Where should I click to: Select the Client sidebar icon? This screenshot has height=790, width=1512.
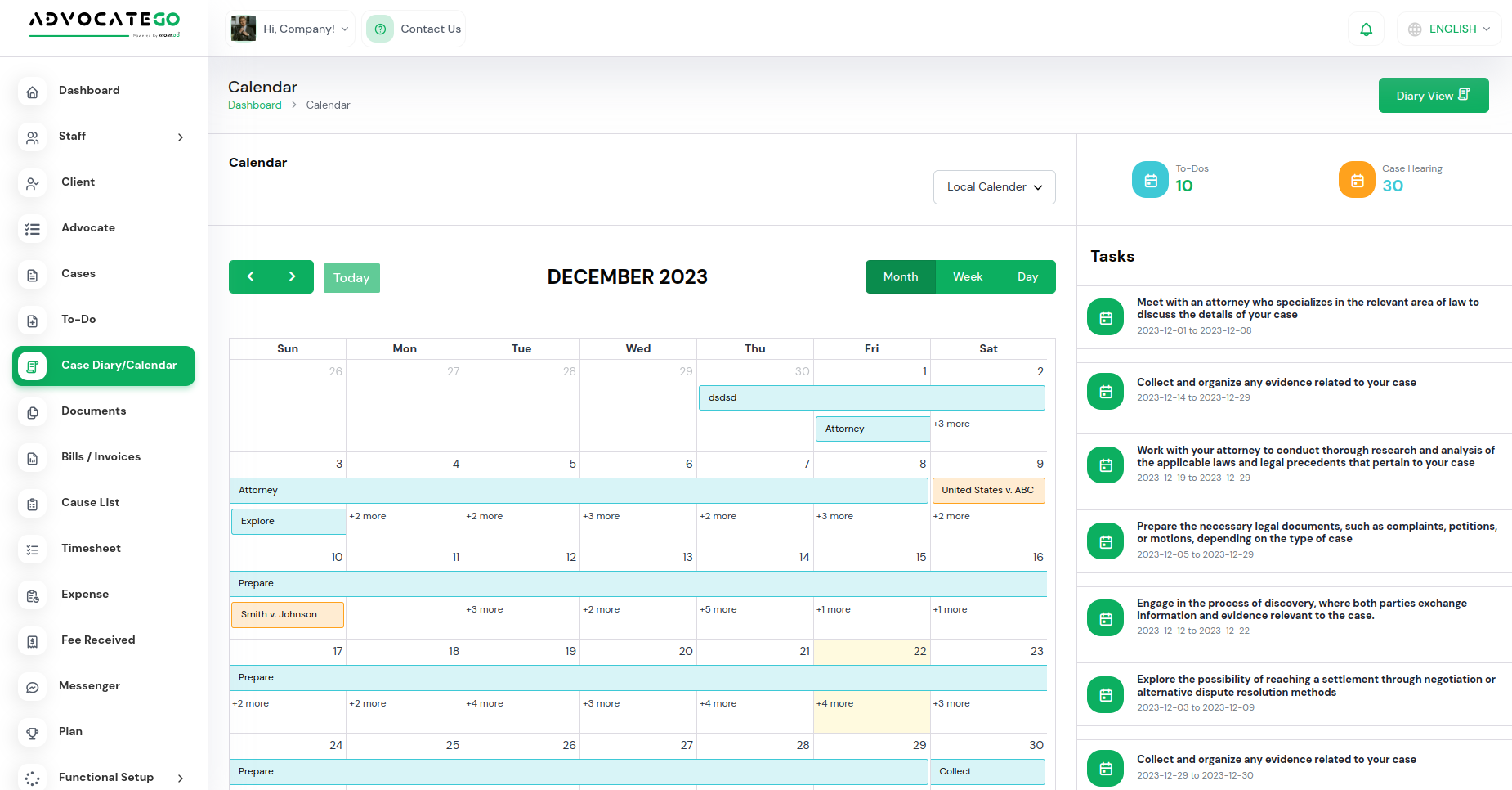(x=33, y=183)
